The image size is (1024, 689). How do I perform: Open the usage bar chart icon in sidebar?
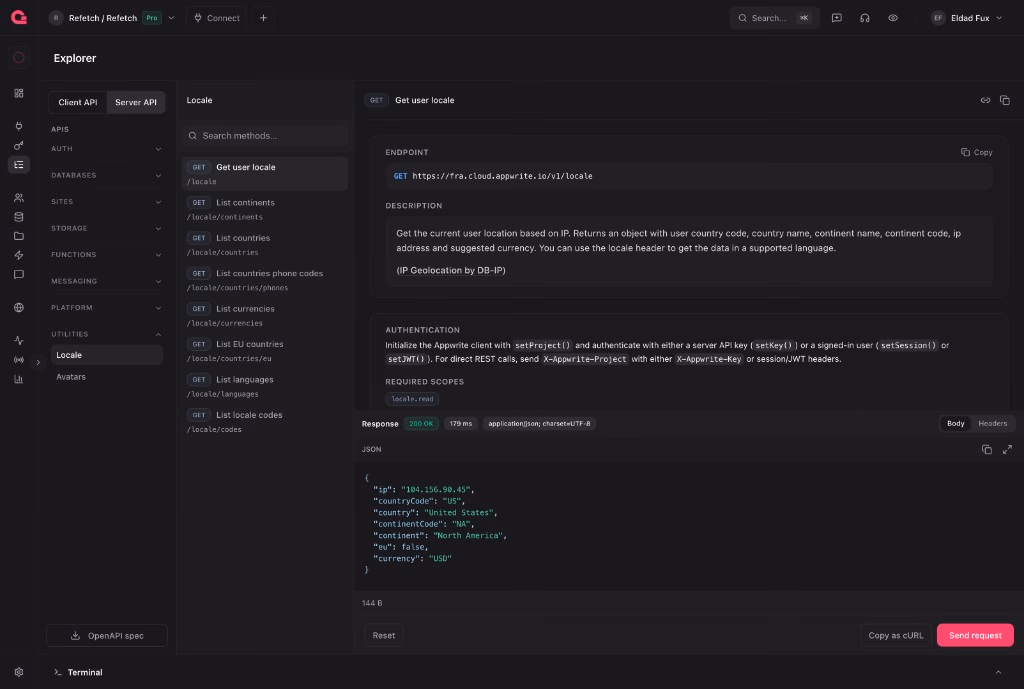click(19, 379)
